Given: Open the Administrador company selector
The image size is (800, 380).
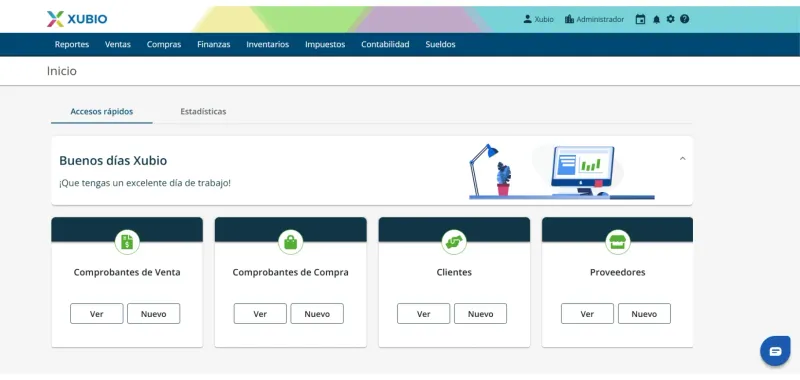Looking at the screenshot, I should point(594,19).
